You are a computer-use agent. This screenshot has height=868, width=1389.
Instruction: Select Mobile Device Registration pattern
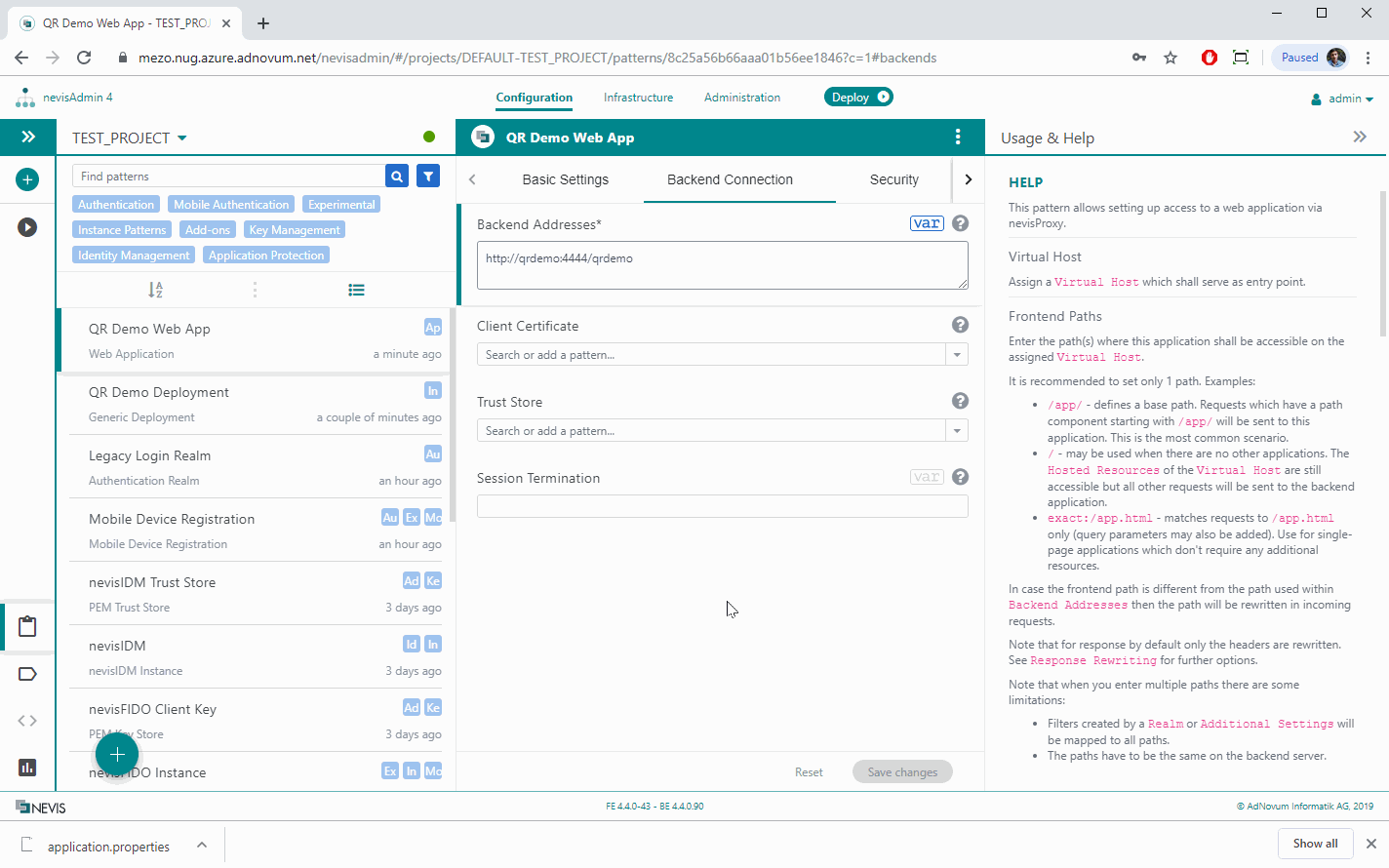254,531
